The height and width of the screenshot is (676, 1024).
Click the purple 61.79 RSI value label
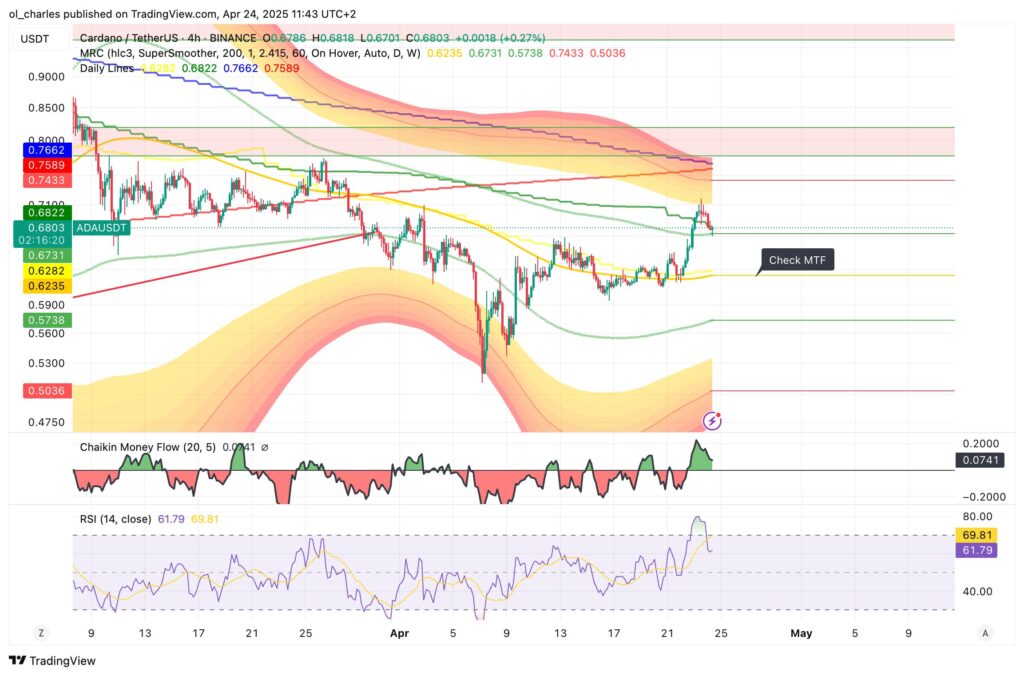pos(976,550)
